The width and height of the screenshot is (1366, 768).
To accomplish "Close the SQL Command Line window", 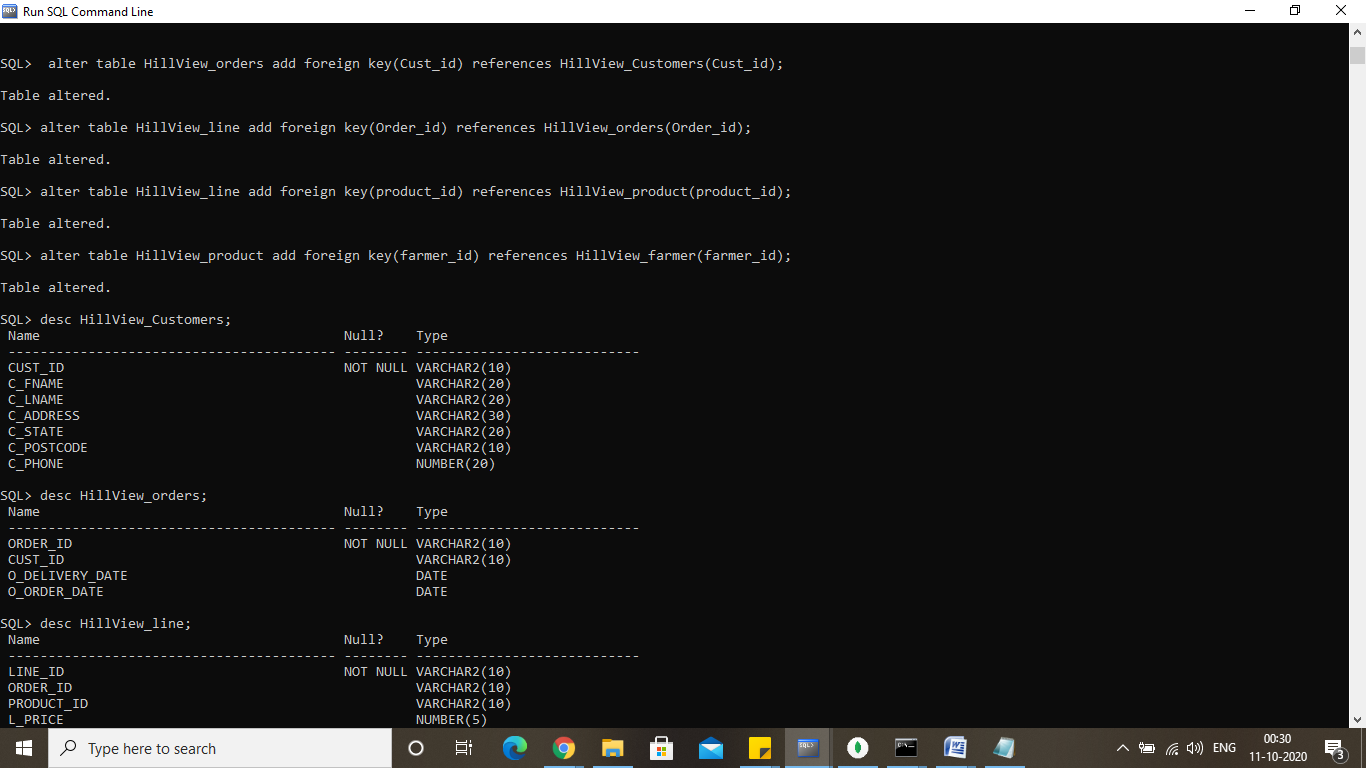I will (1342, 11).
